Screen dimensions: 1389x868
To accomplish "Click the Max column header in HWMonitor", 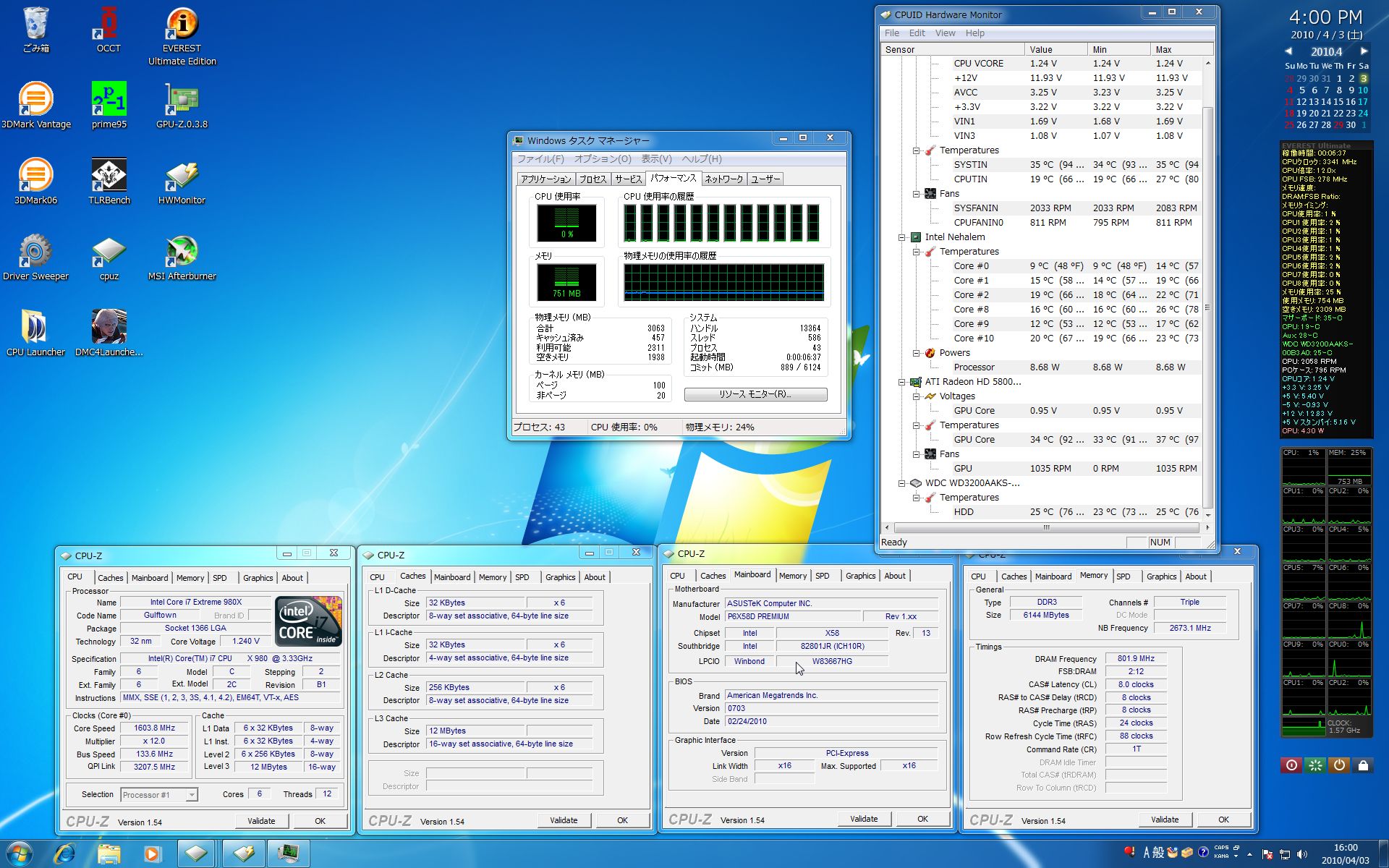I will pos(1181,50).
